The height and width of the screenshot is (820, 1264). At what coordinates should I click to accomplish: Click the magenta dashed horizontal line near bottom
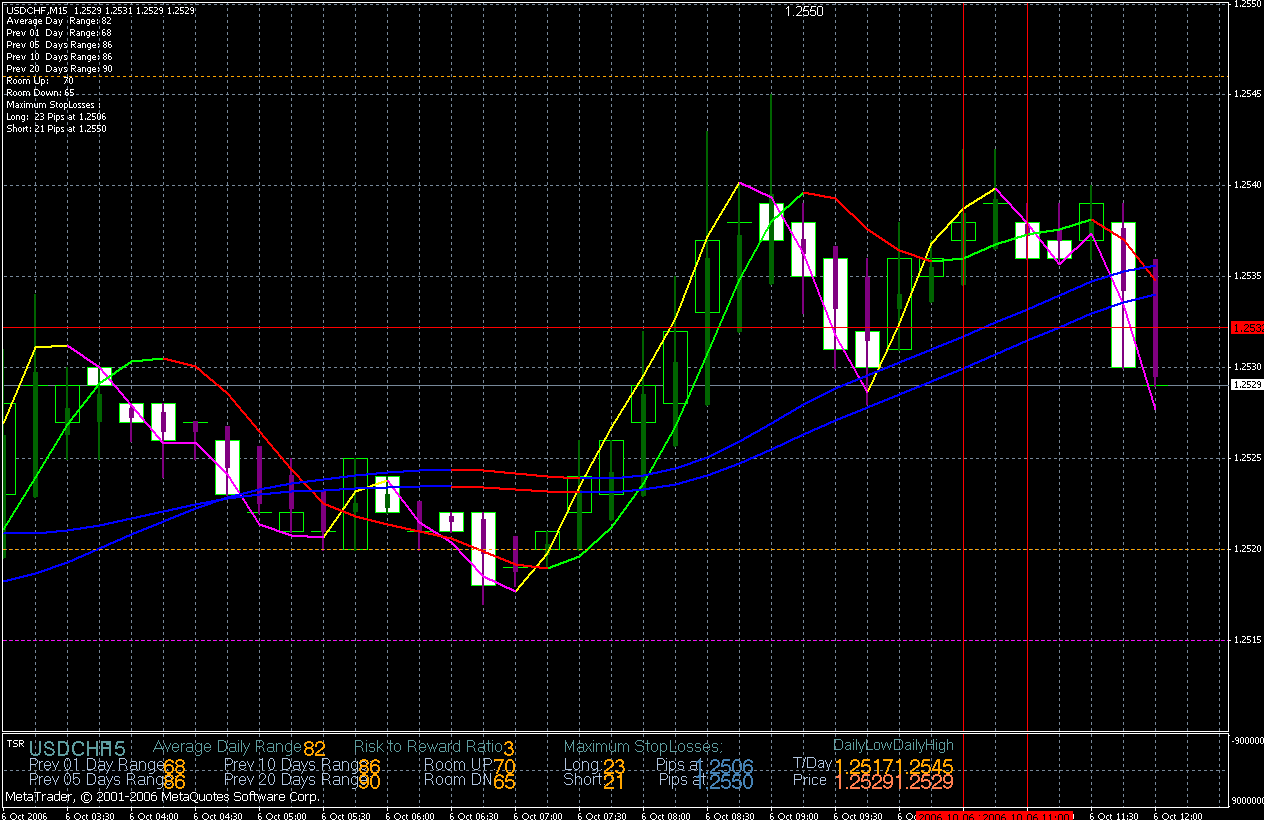click(x=614, y=640)
